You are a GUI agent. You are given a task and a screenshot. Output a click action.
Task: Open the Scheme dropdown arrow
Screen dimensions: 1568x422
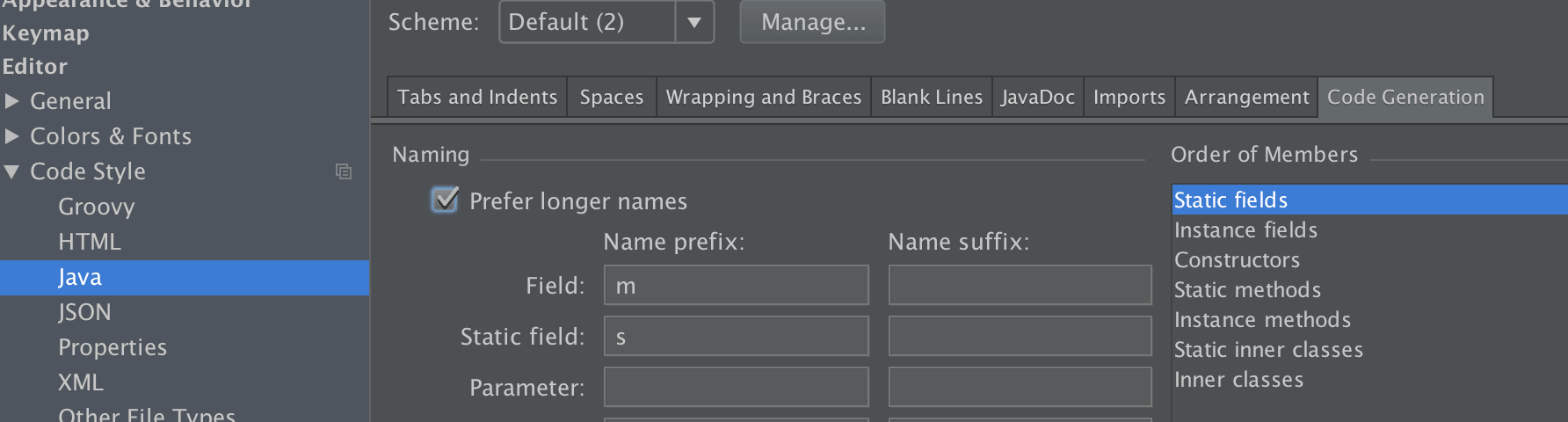point(694,22)
